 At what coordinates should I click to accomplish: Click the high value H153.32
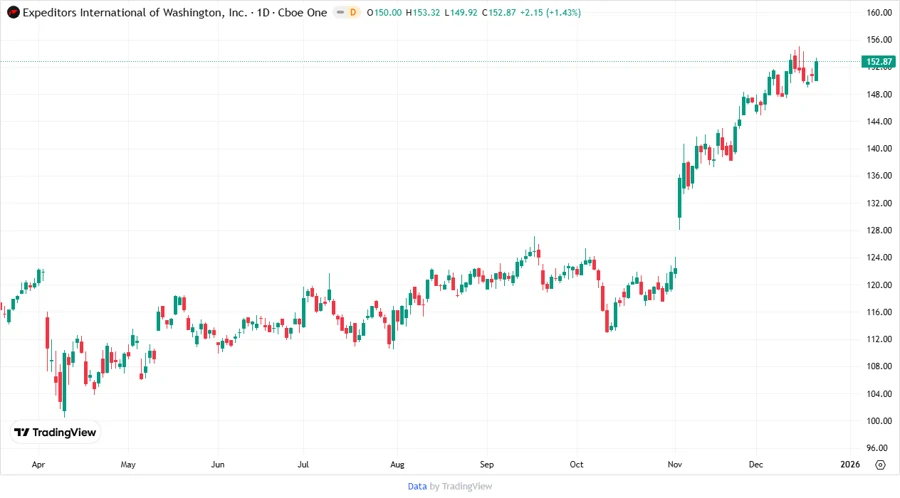423,12
